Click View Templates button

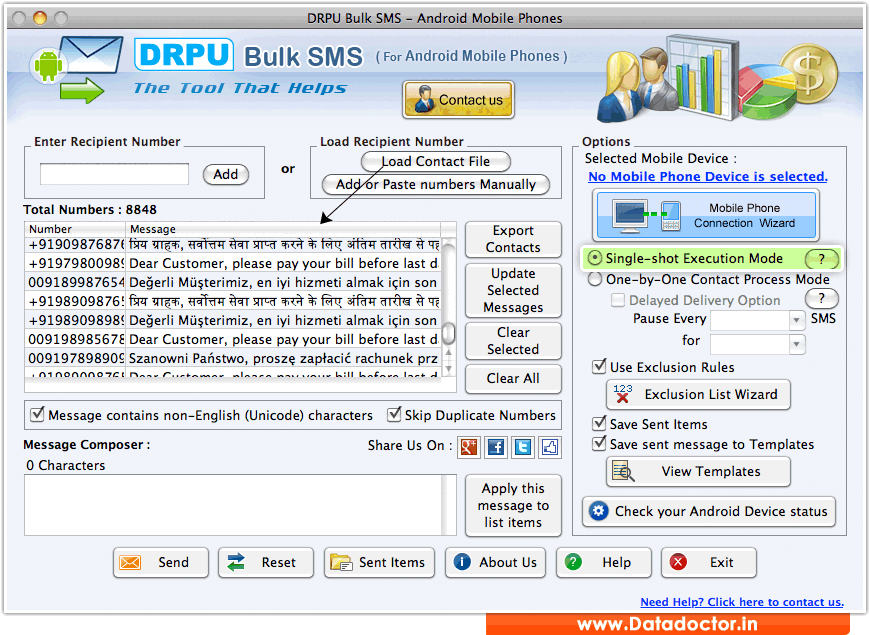[698, 471]
